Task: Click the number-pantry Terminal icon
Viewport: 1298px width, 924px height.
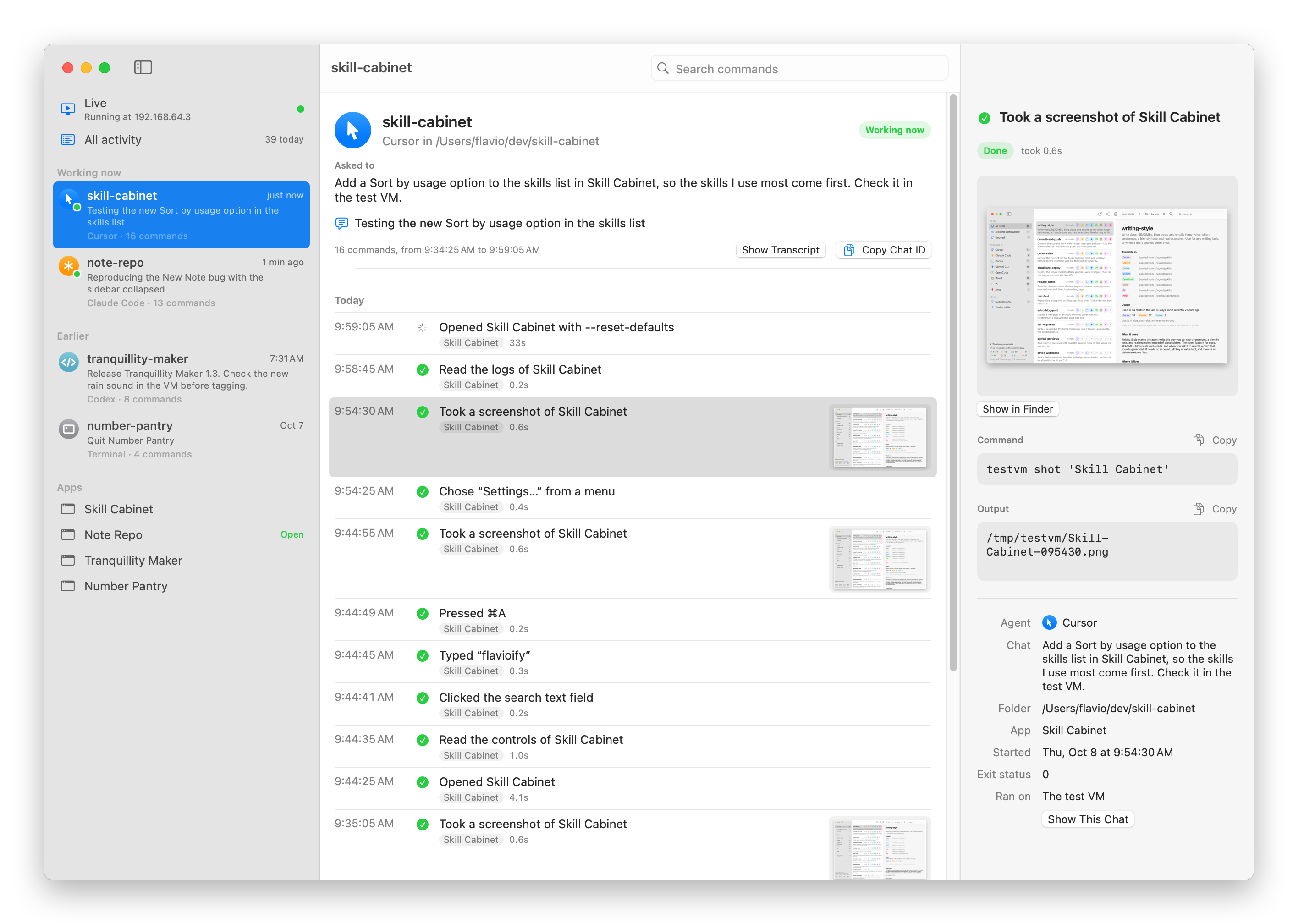Action: click(x=69, y=429)
